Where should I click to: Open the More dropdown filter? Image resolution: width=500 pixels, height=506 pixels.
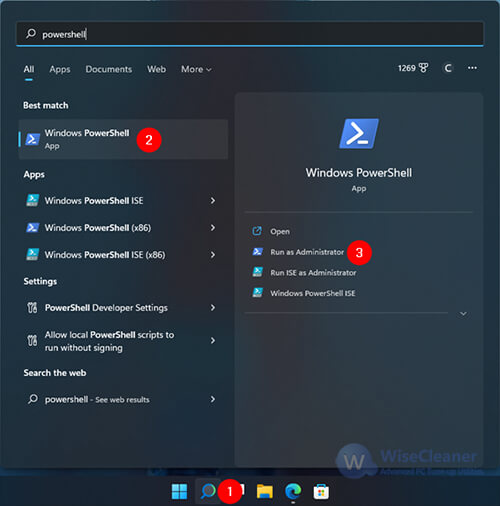pyautogui.click(x=196, y=69)
